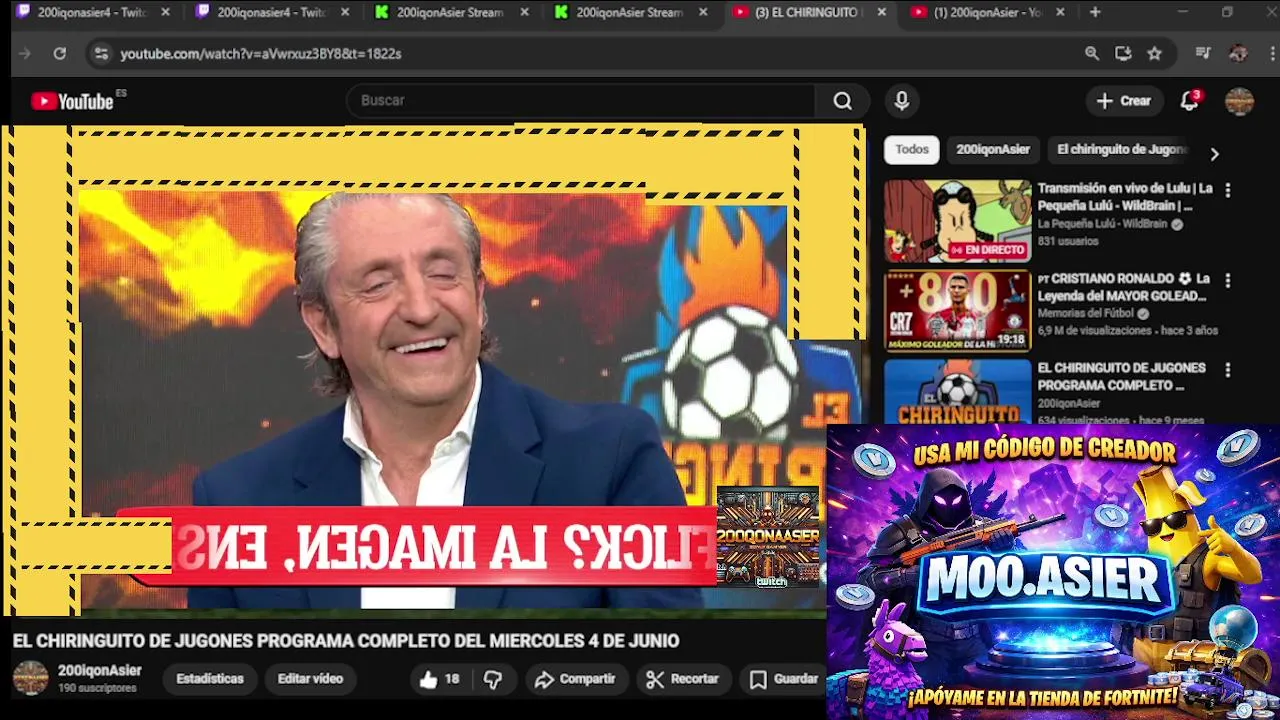Screen dimensions: 1280x720
Task: Click 'La Pequeña Lulú - WildBrain' channel name
Action: tap(1102, 224)
